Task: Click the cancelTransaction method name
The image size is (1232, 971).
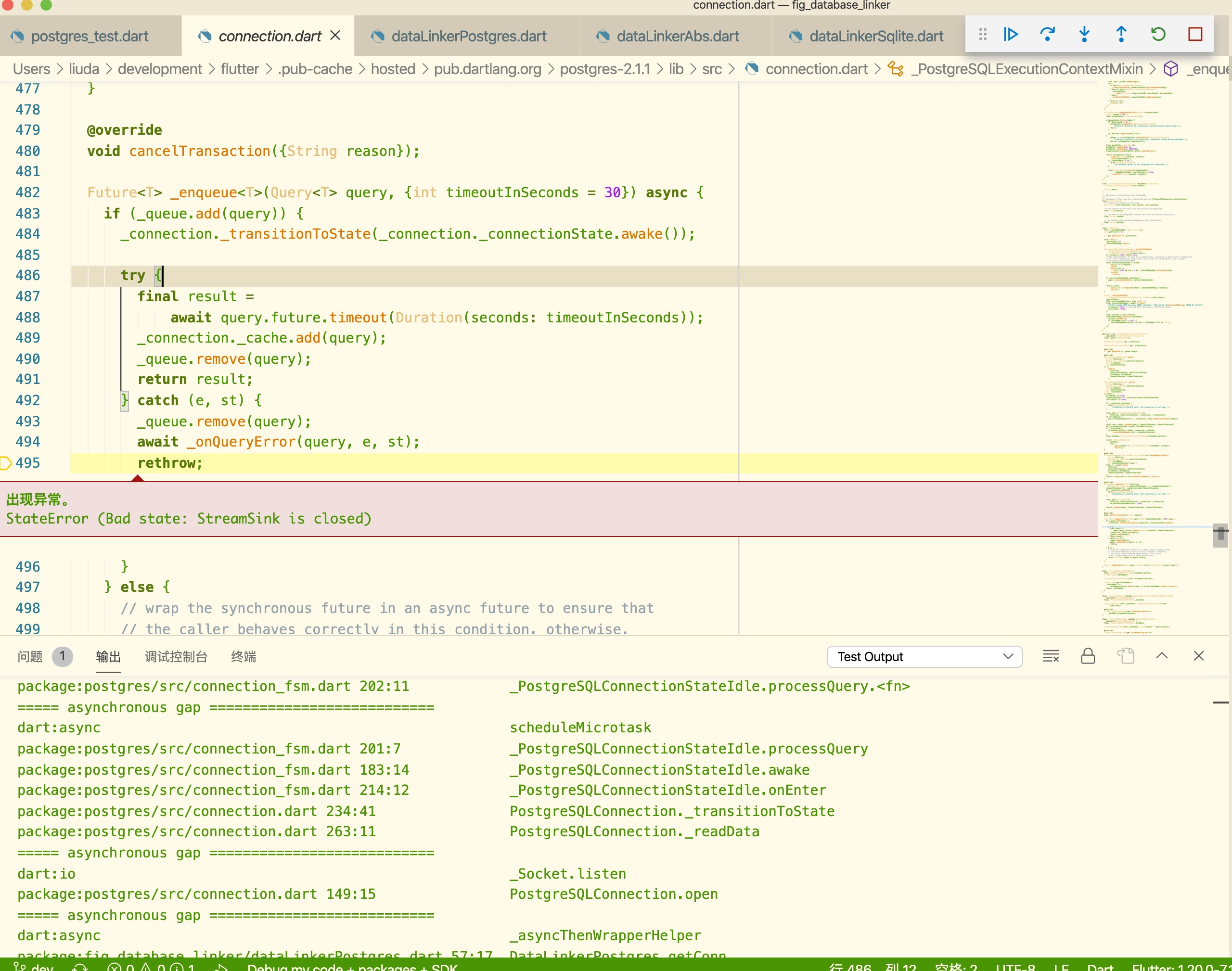Action: [200, 151]
